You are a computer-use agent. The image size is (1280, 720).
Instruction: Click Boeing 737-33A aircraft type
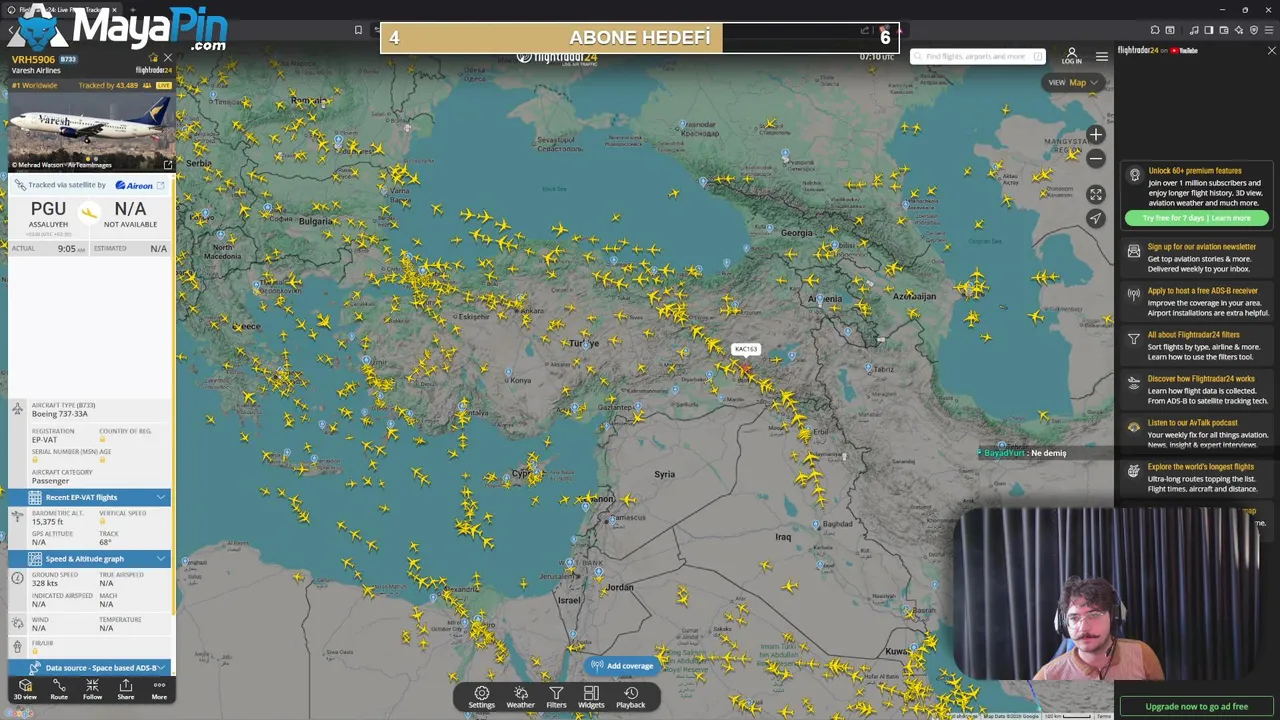click(x=59, y=414)
